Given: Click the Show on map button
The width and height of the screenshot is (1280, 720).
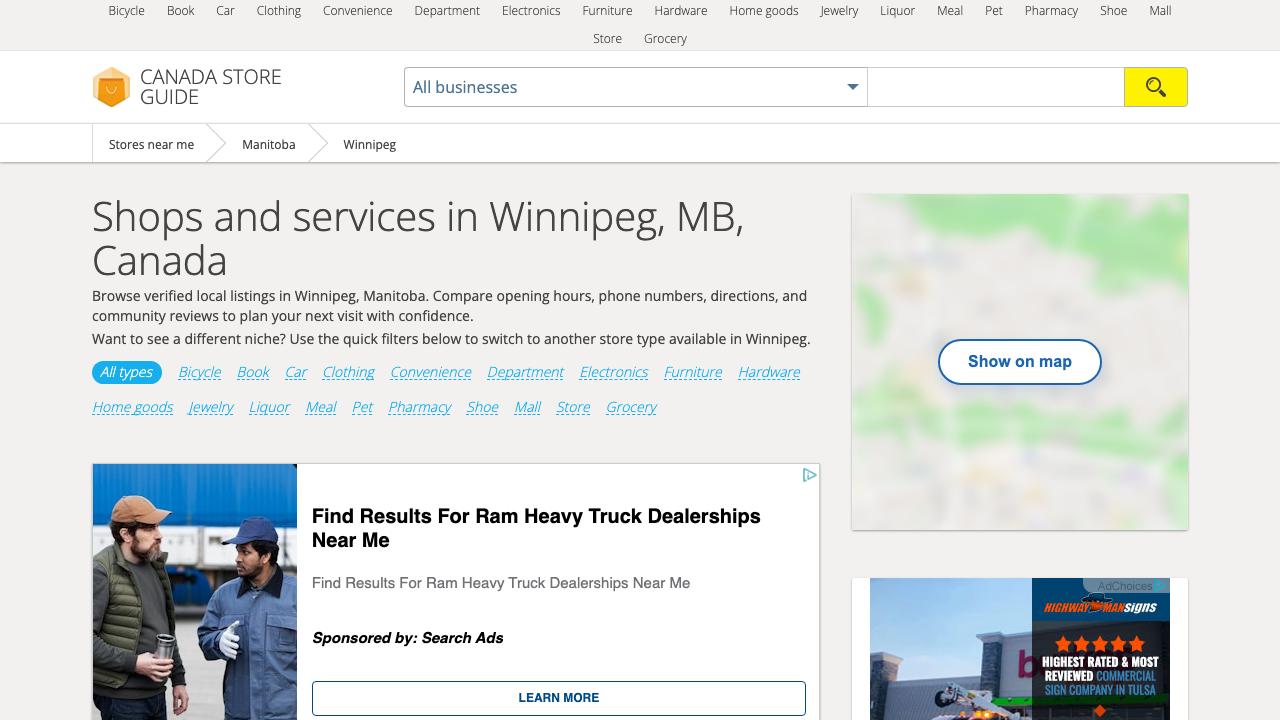Looking at the screenshot, I should point(1019,362).
